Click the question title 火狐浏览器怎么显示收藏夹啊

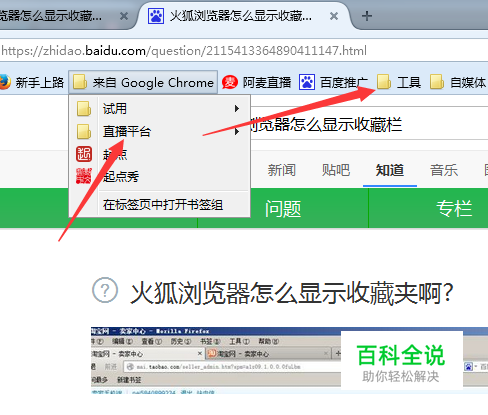(292, 293)
